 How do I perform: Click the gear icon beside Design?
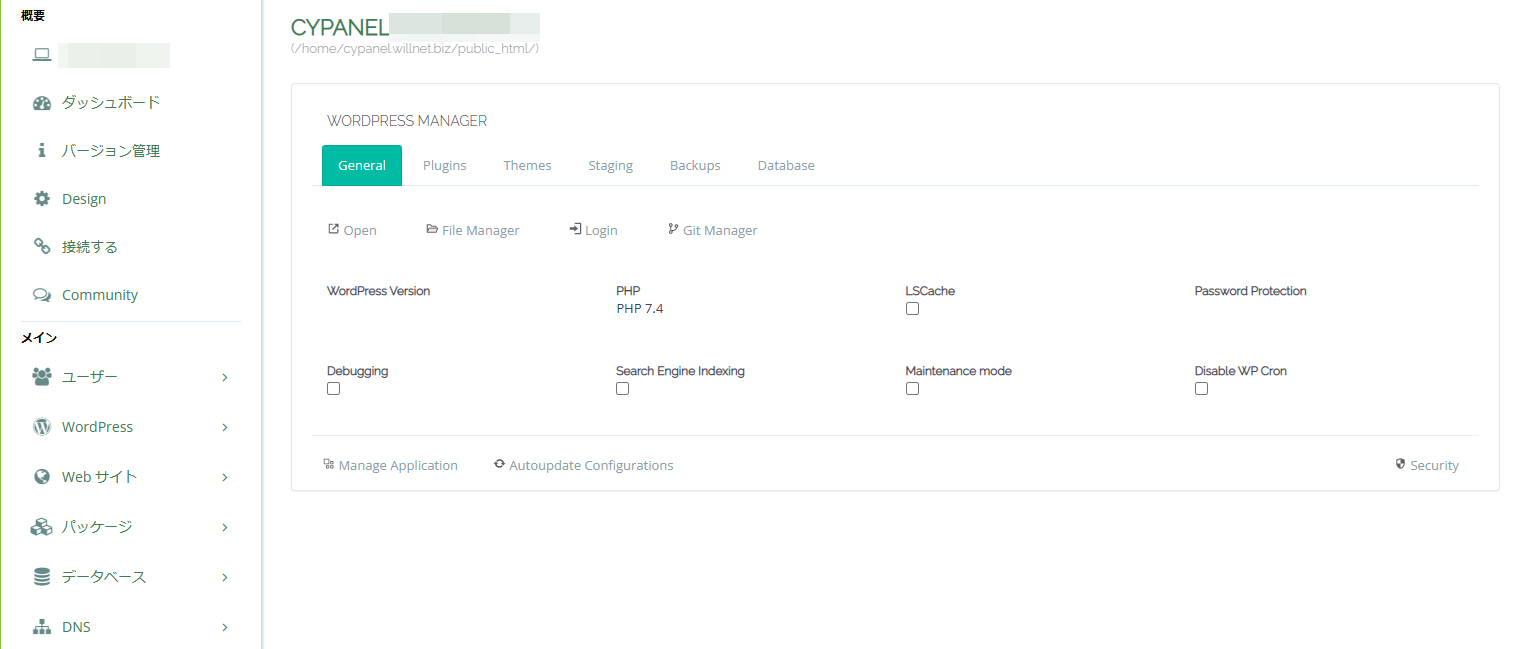pos(41,199)
